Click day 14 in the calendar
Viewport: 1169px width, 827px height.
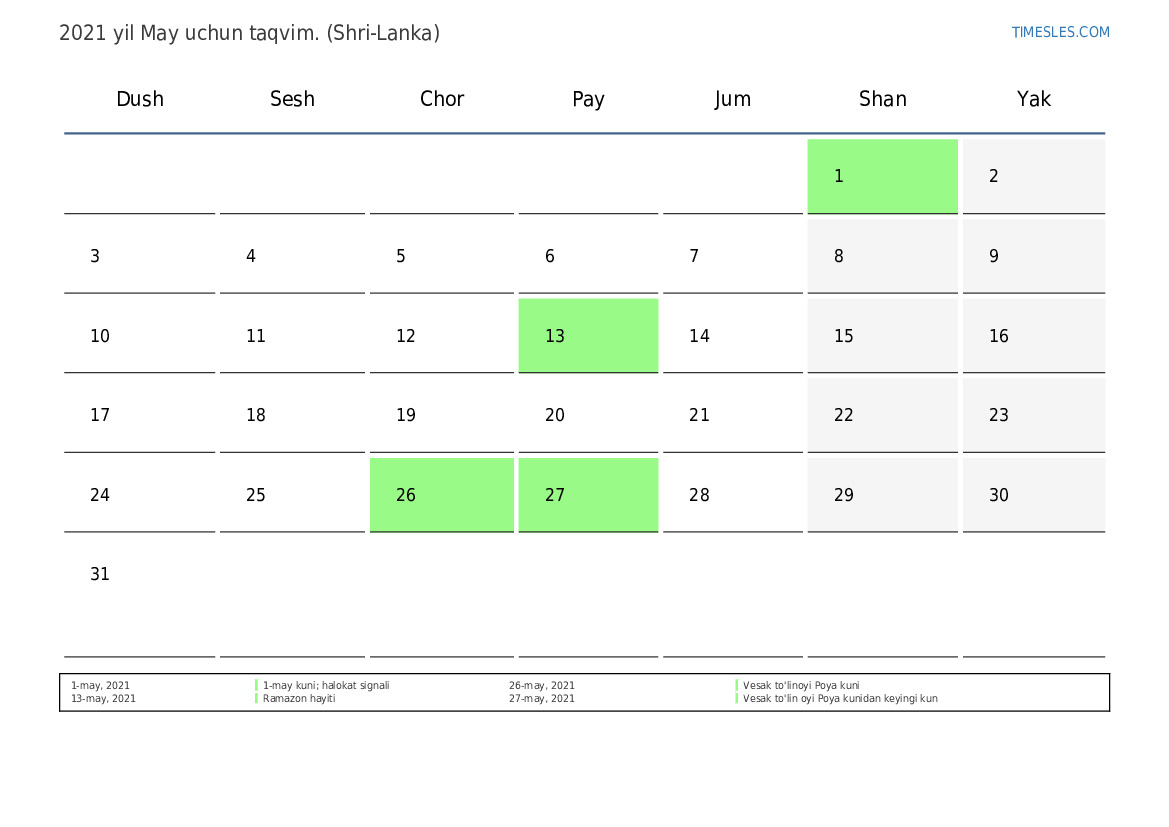point(732,336)
